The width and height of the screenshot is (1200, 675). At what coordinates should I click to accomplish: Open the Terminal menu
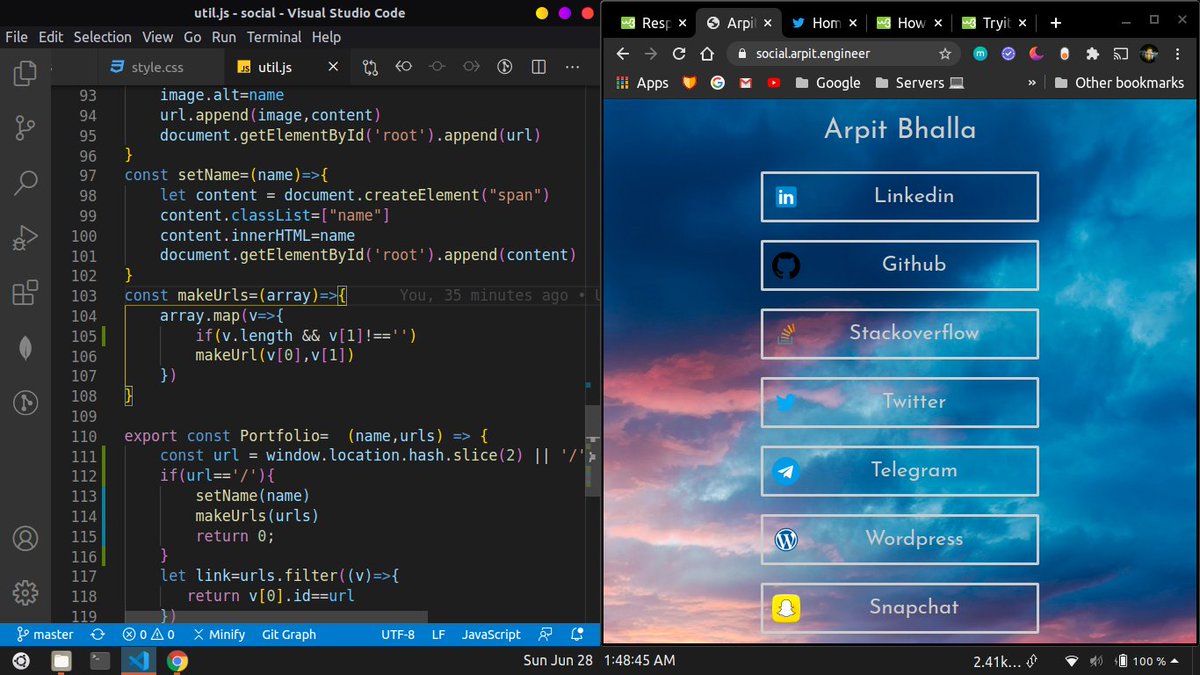click(273, 37)
